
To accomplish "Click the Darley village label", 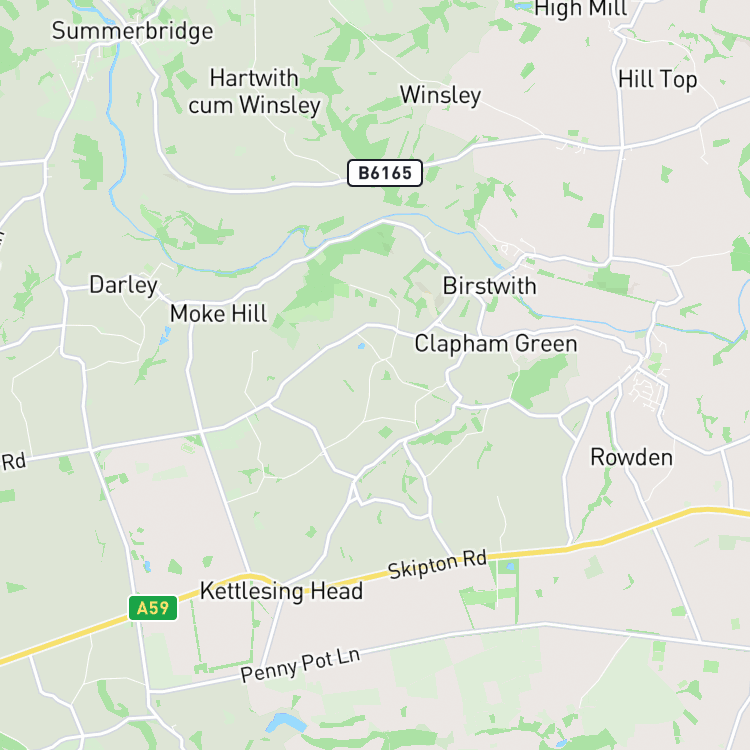I will click(123, 285).
